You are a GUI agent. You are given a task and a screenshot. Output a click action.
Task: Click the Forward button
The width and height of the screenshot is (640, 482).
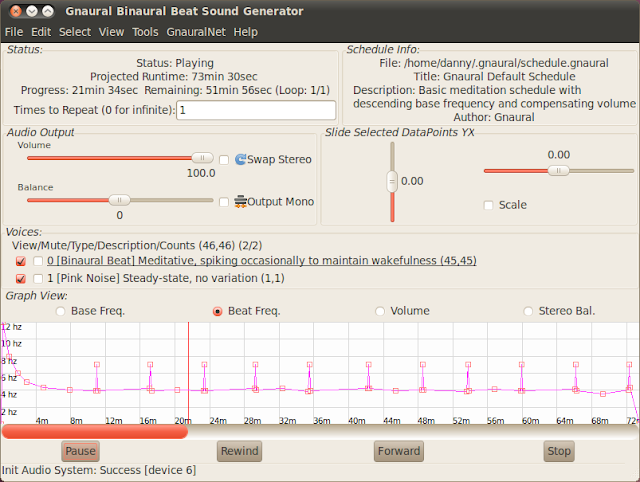399,451
